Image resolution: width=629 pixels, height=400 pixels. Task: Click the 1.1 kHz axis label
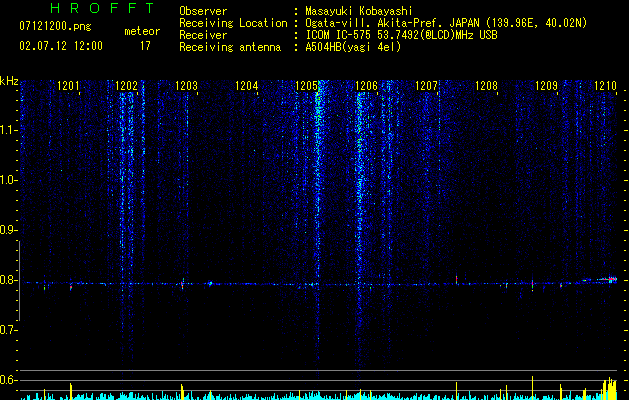9,130
